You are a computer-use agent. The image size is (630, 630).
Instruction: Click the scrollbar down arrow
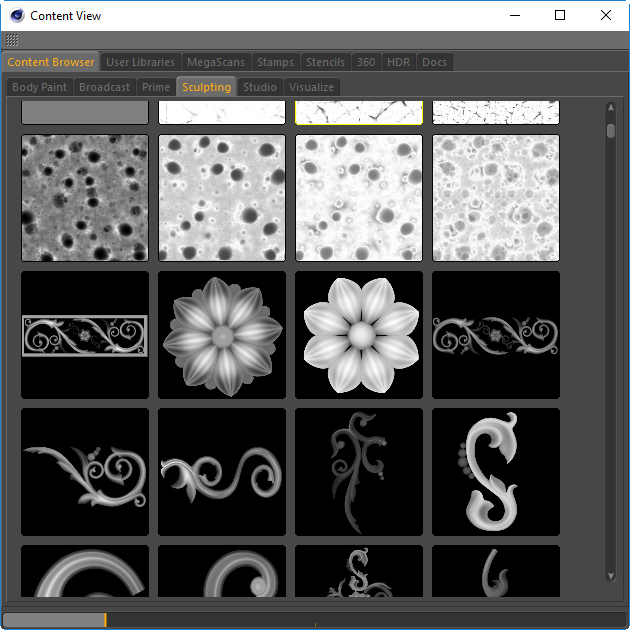point(611,576)
